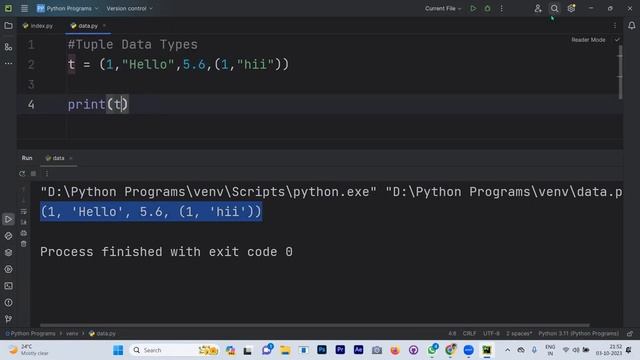Image resolution: width=640 pixels, height=360 pixels.
Task: Open the Problems tool window
Action: point(8,303)
